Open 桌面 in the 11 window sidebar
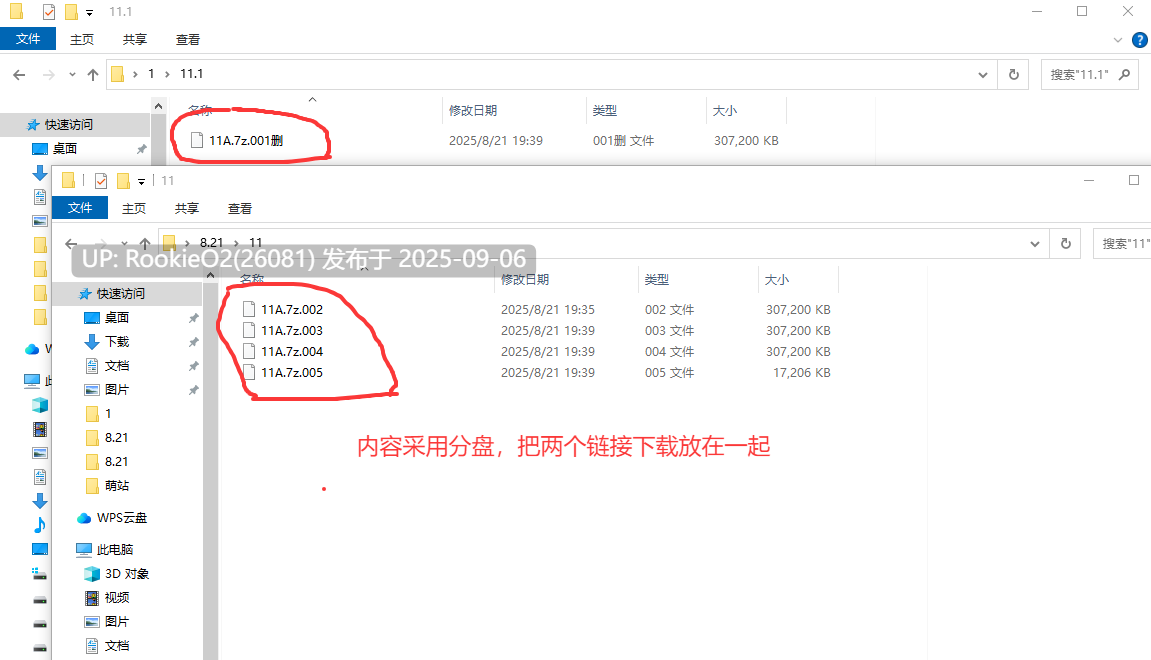This screenshot has height=660, width=1151. click(117, 318)
